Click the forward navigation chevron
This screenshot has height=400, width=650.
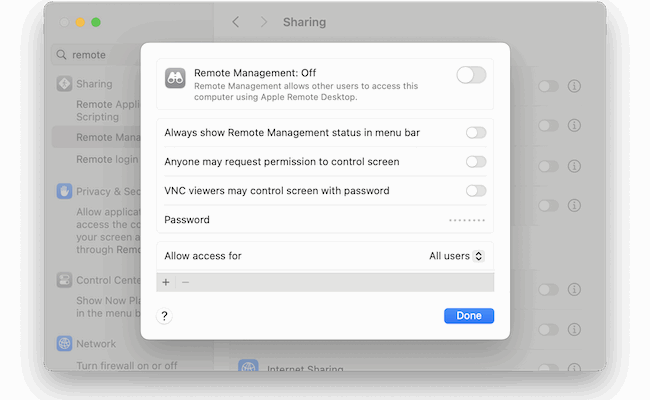pos(264,22)
